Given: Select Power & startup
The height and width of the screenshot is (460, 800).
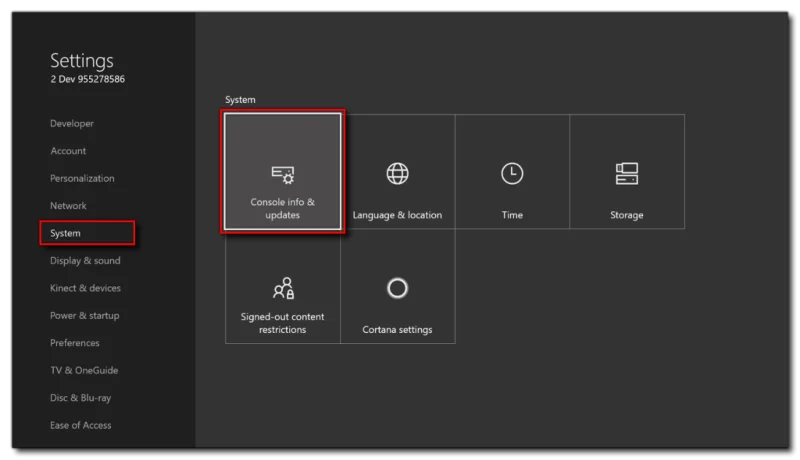Looking at the screenshot, I should coord(85,316).
